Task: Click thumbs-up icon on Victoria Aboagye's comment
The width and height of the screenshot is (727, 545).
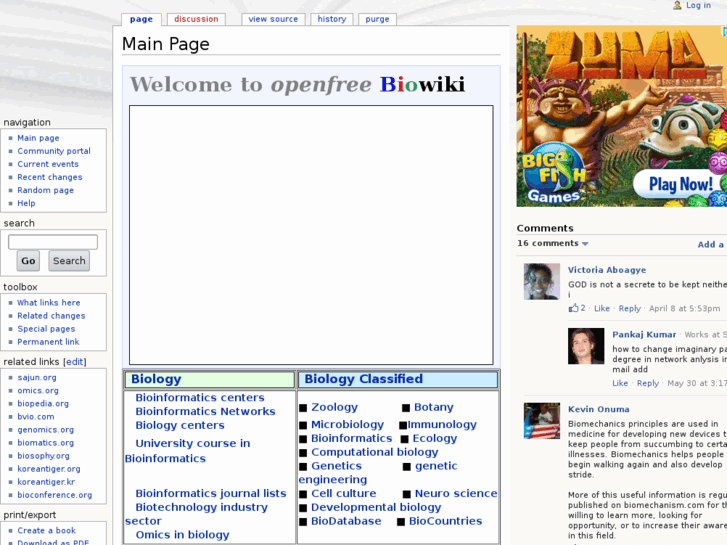Action: pos(574,308)
